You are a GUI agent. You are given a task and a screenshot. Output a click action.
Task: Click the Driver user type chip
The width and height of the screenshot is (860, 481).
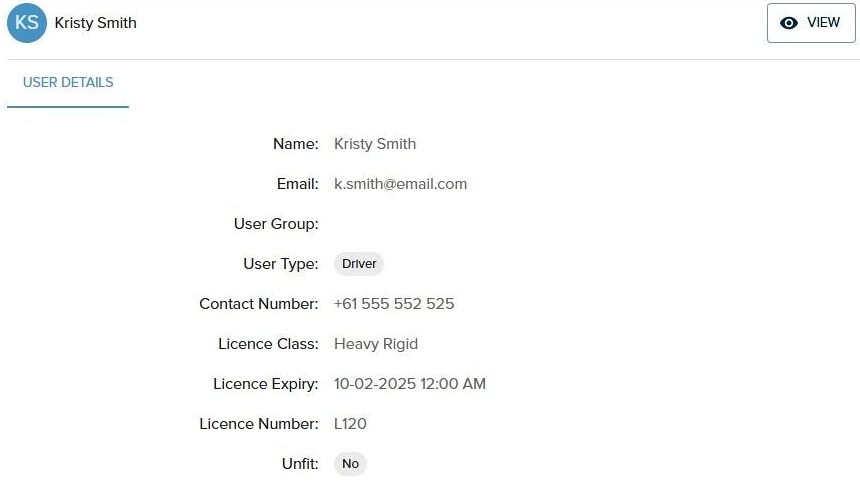point(359,264)
